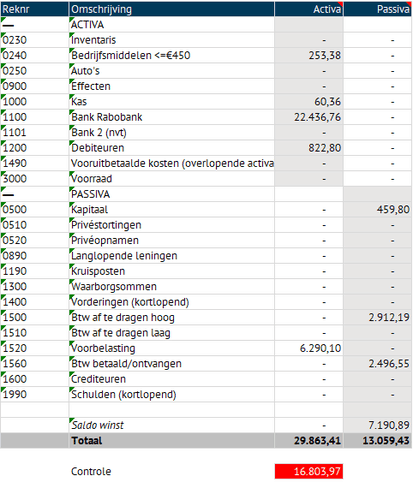This screenshot has height=482, width=413.
Task: Select the Totaal activa cell 29.863,41
Action: click(309, 441)
